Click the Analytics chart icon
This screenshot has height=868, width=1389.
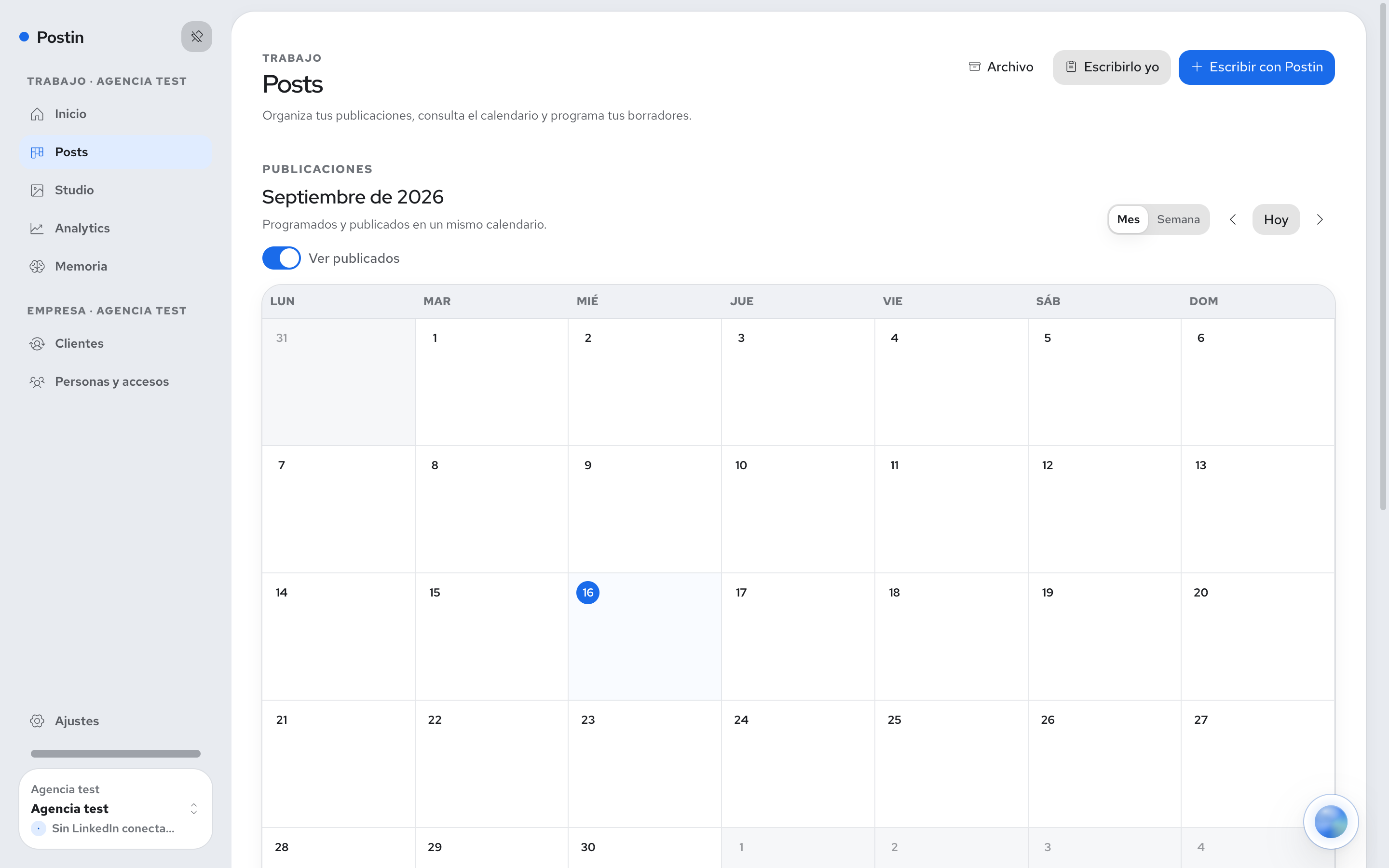(37, 229)
